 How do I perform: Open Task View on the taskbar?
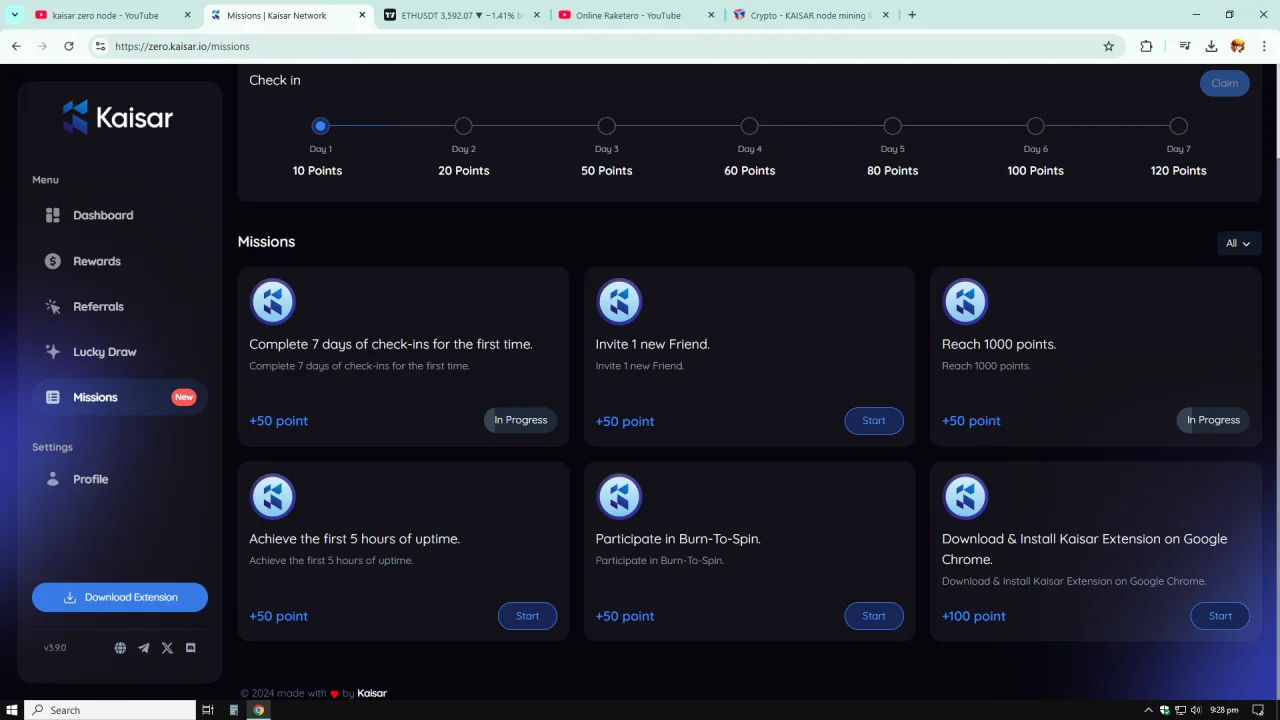pos(208,710)
